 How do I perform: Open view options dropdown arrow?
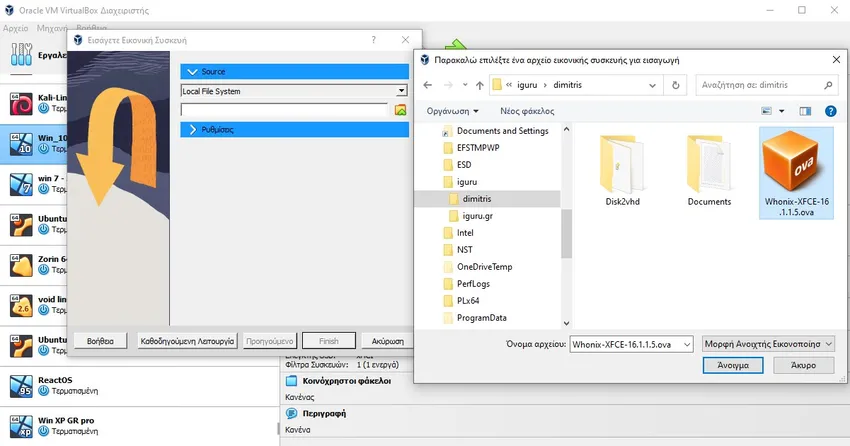point(782,111)
